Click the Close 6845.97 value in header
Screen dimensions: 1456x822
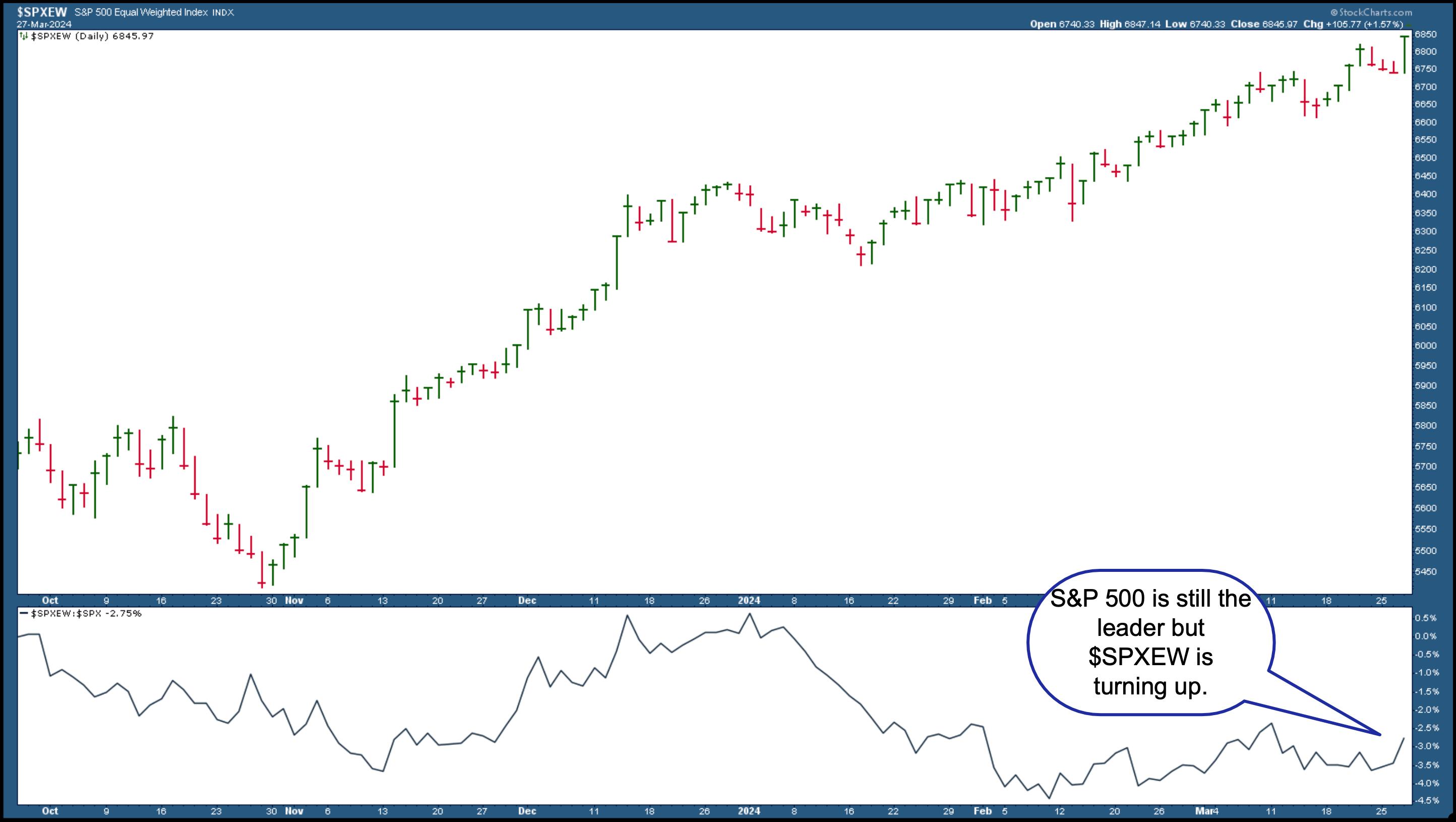coord(1263,24)
